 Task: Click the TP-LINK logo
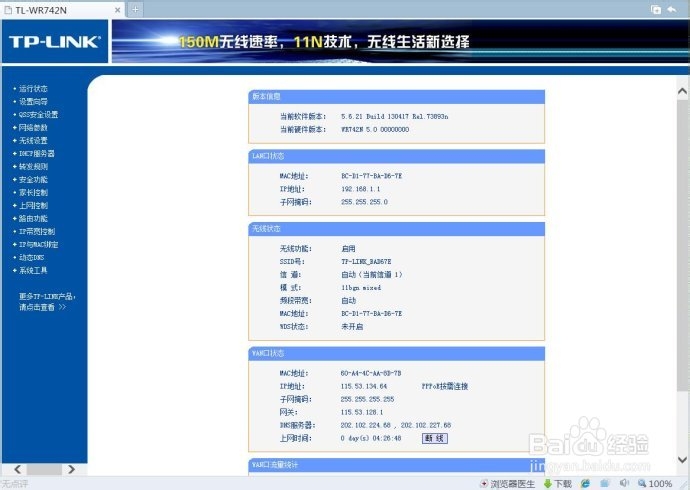(x=55, y=42)
